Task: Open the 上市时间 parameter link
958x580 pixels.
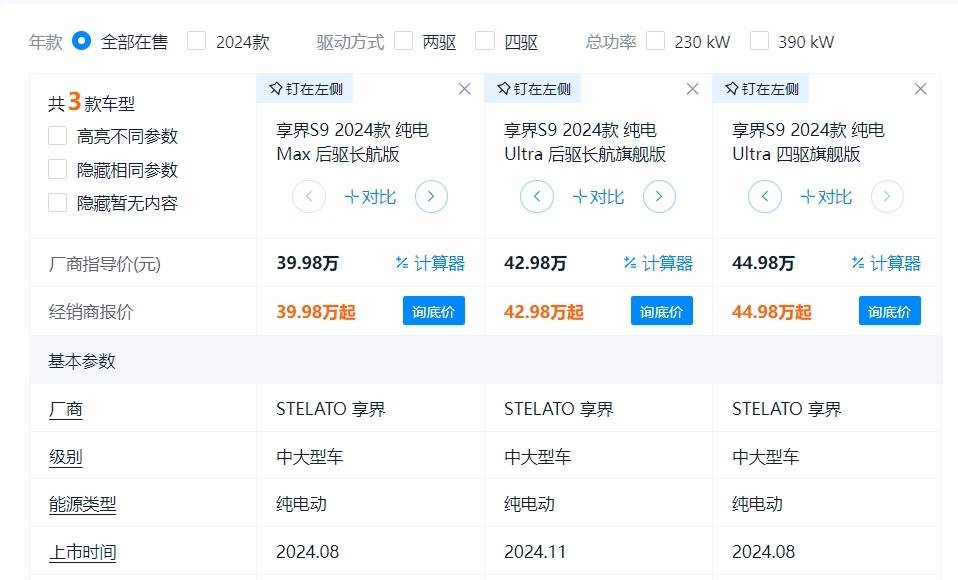Action: 82,552
